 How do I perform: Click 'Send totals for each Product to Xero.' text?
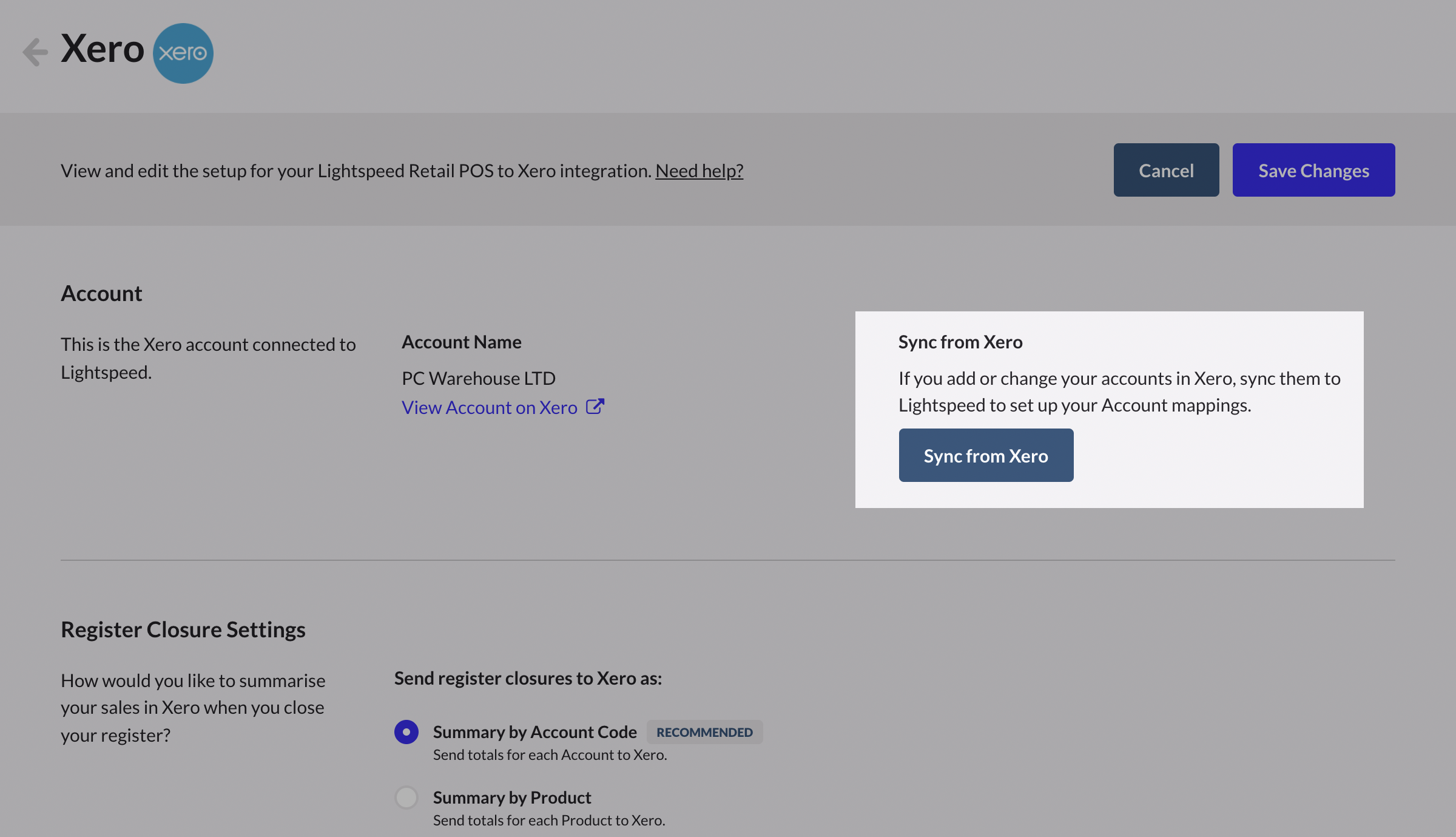549,820
